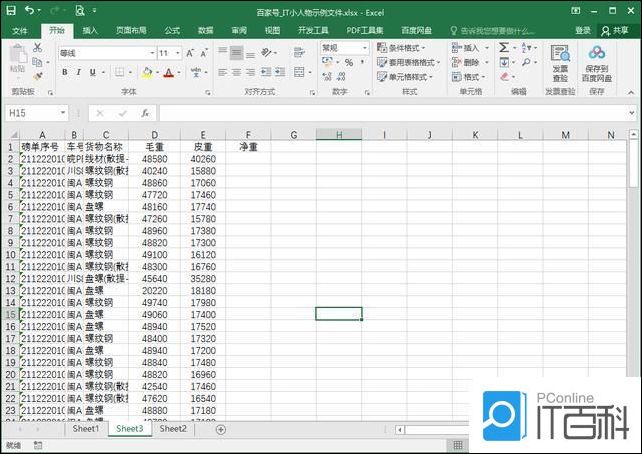Click the Clear eraser icon

[x=504, y=77]
